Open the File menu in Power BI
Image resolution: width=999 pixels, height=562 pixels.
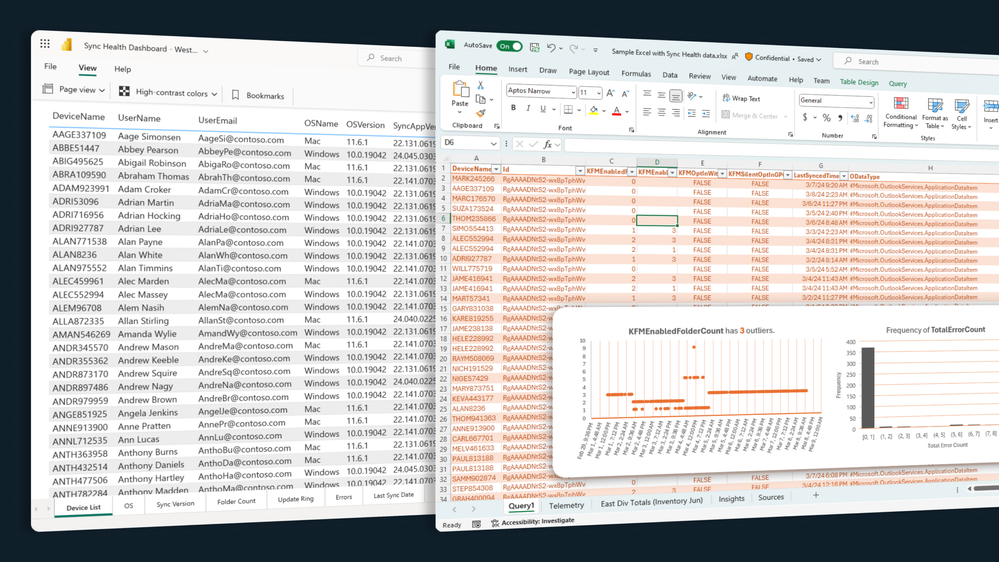(50, 66)
